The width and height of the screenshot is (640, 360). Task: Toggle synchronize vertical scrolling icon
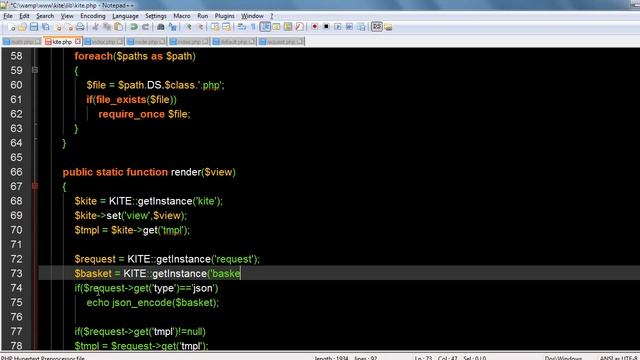(x=215, y=27)
